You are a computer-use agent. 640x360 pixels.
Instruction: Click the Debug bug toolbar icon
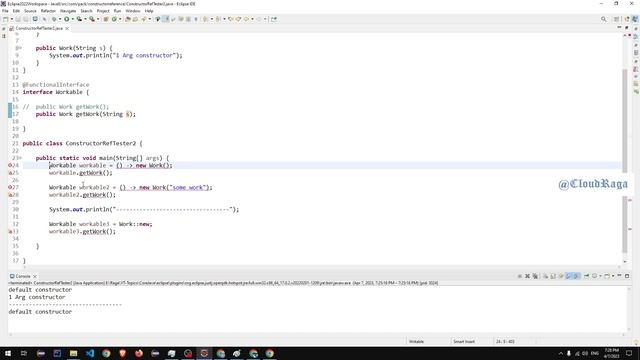(54, 19)
